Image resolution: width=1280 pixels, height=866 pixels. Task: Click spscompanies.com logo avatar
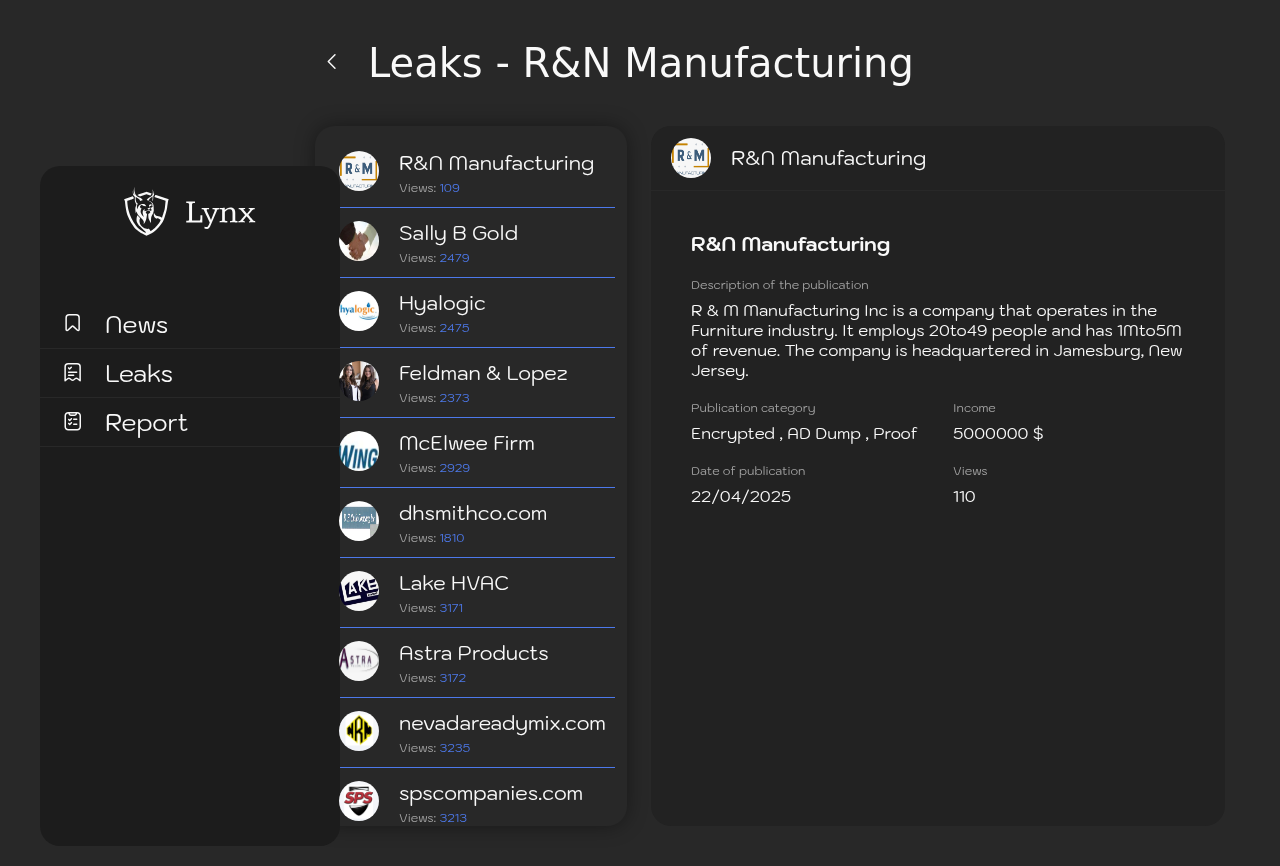point(359,801)
